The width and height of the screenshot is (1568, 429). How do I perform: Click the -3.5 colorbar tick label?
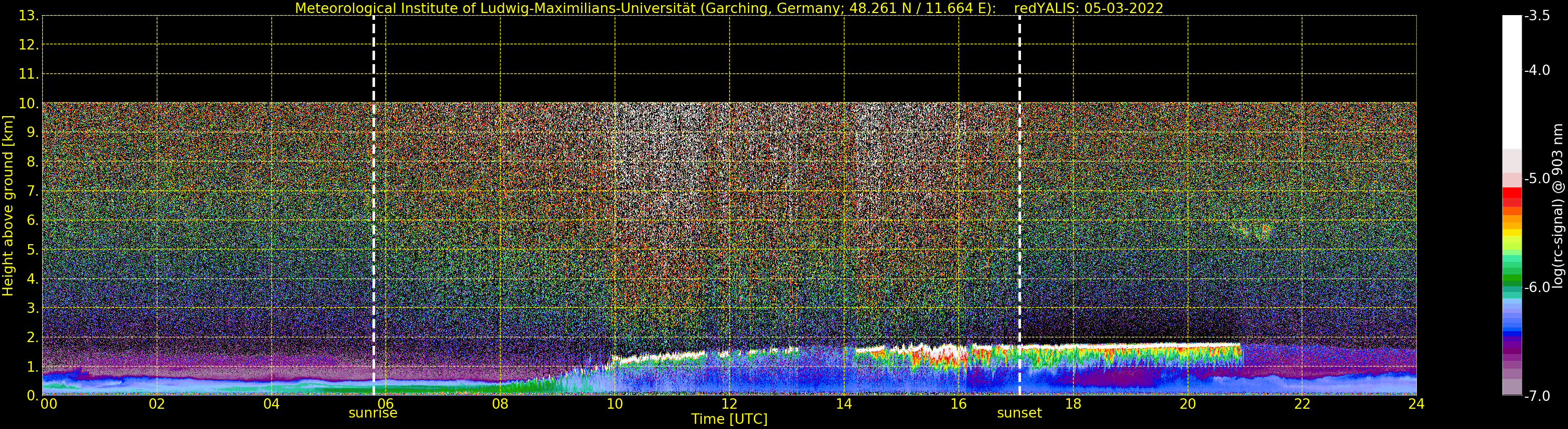[1537, 16]
